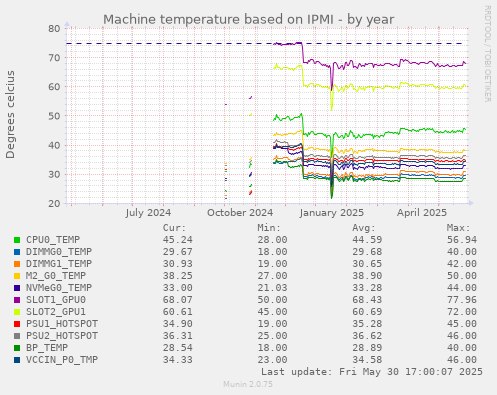Click the DIMMG1_TEMP orange legend swatch
Viewport: 497px width, 395px height.
coord(17,264)
